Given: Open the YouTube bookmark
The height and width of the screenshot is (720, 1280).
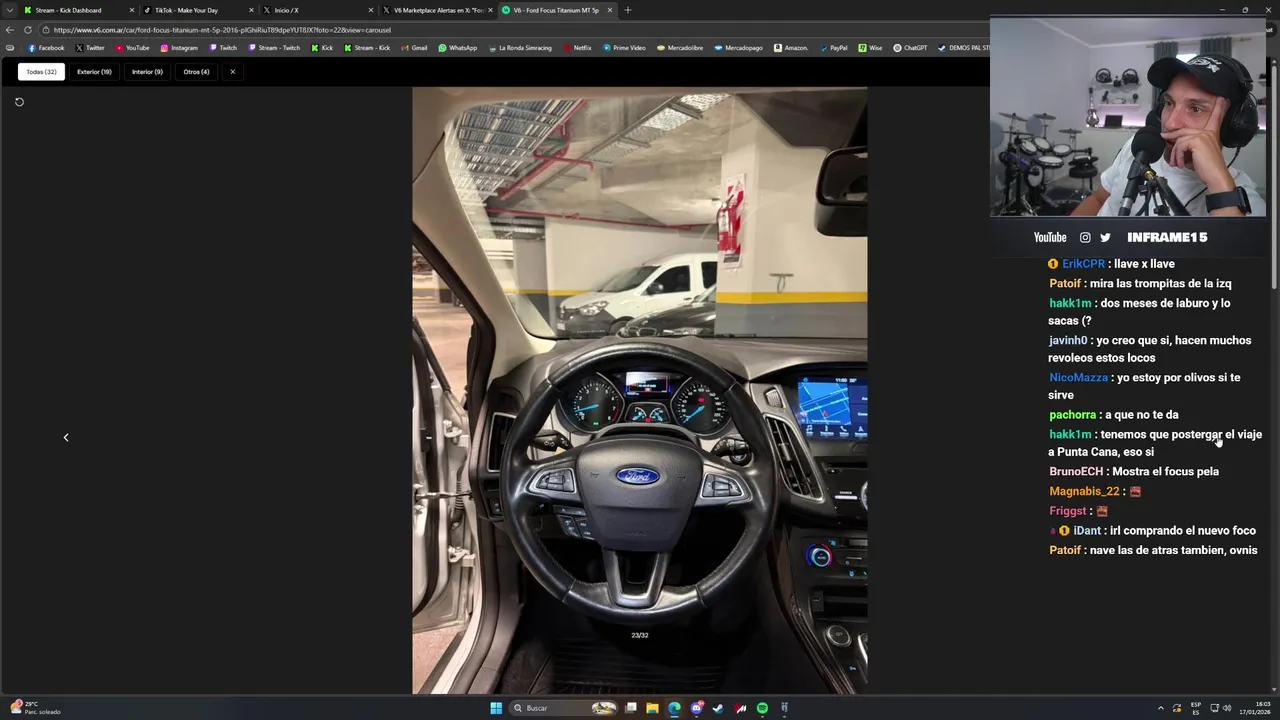Looking at the screenshot, I should [x=132, y=48].
